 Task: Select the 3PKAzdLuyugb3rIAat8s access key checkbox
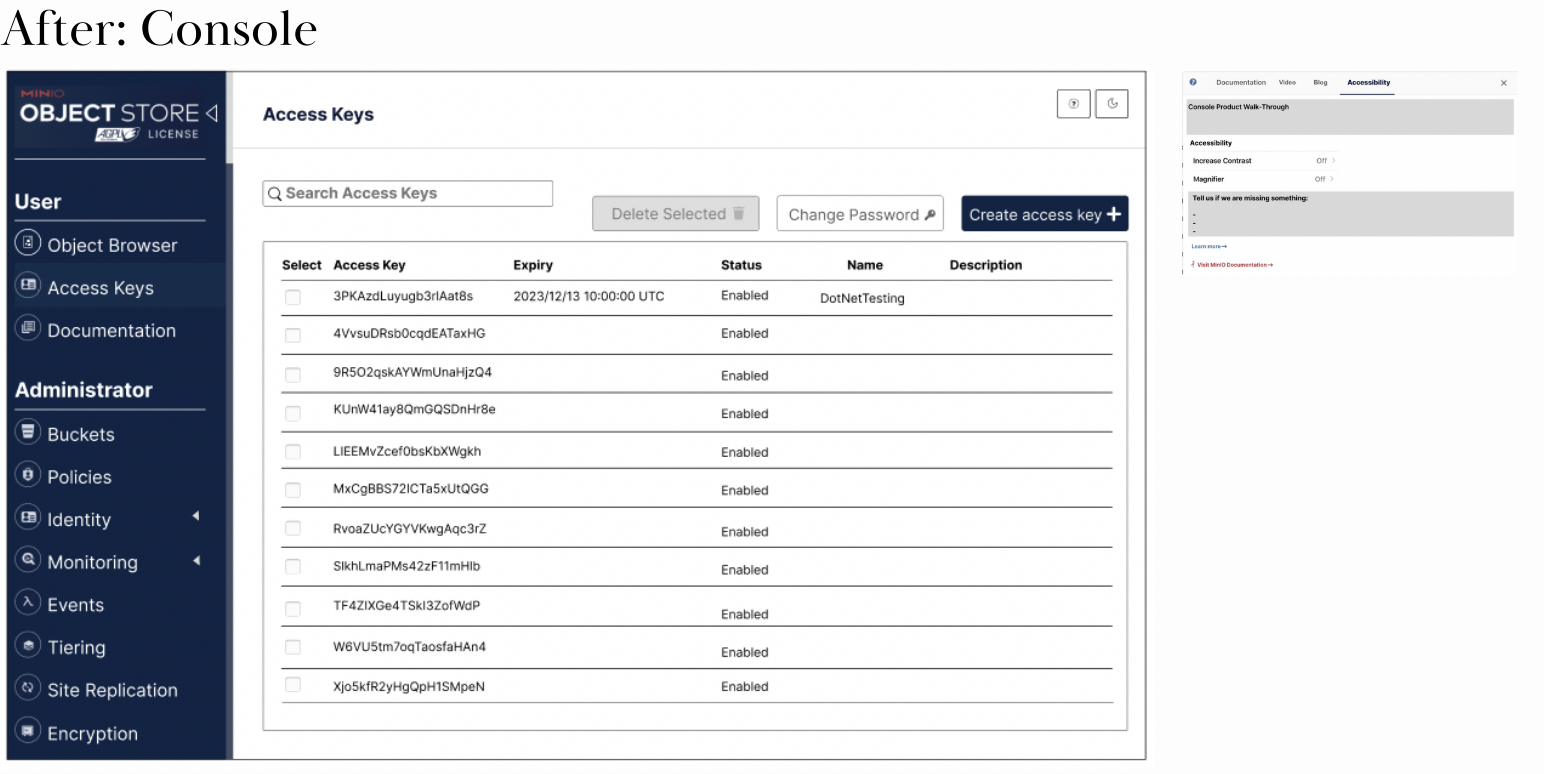(293, 297)
